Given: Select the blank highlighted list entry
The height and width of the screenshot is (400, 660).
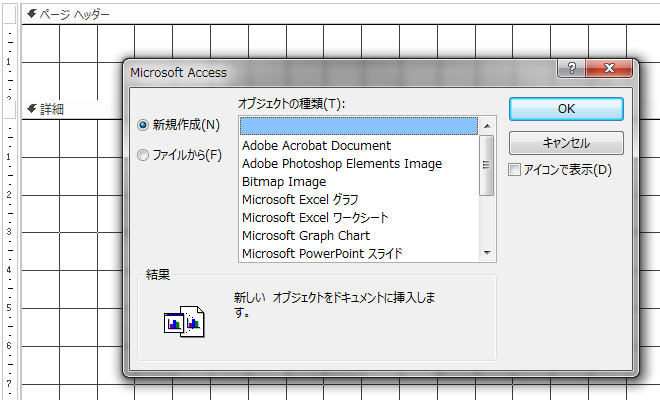Looking at the screenshot, I should [x=359, y=126].
